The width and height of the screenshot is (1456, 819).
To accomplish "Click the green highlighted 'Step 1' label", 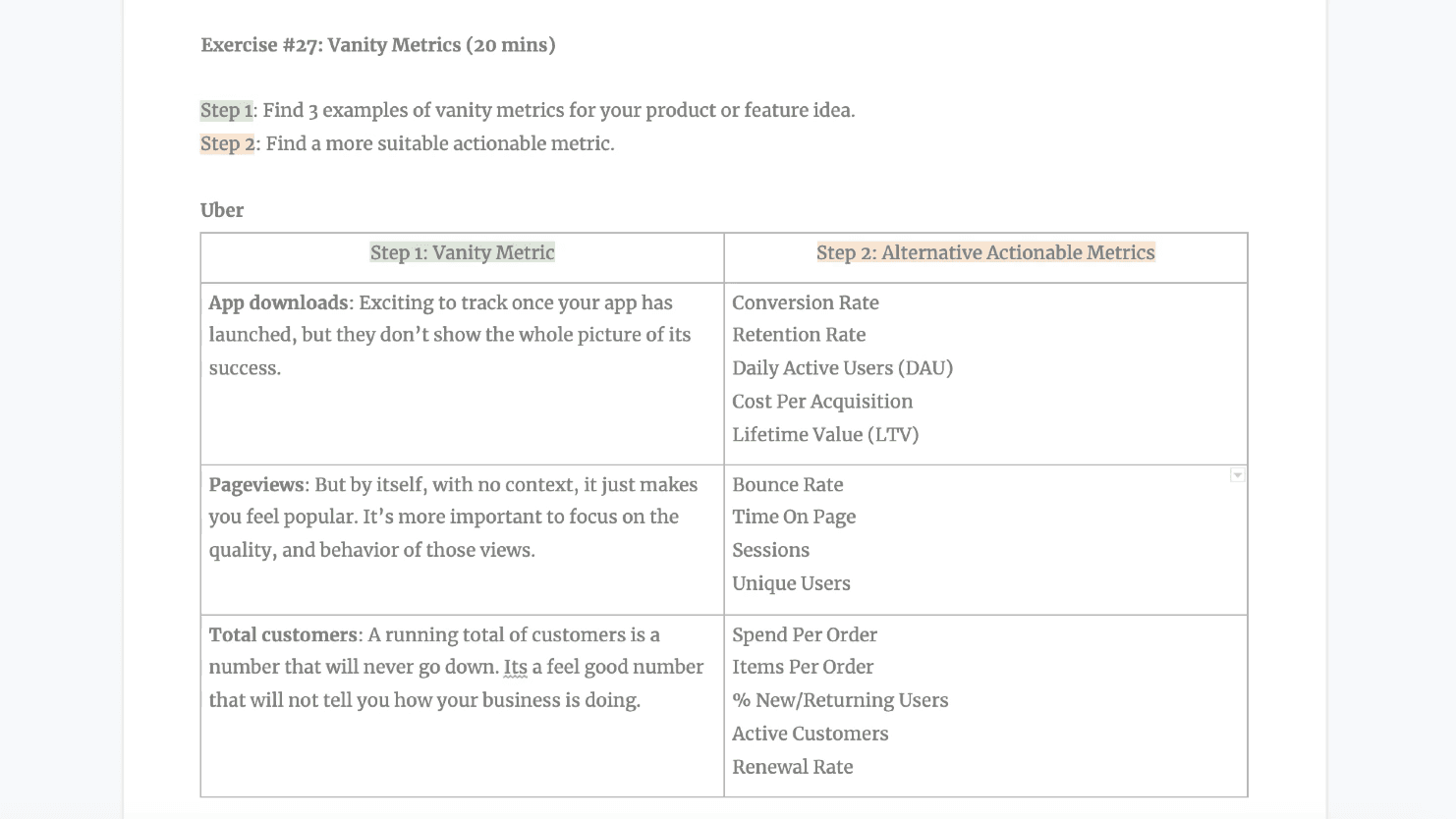I will click(x=226, y=110).
